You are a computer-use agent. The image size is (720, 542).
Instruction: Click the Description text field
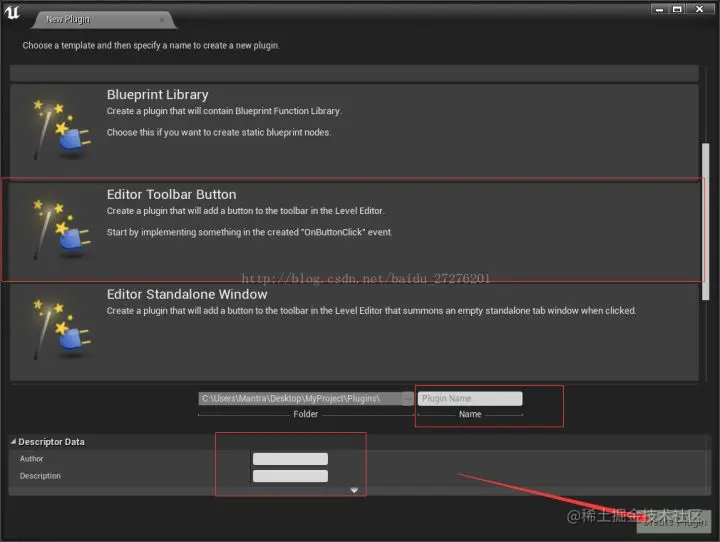click(x=290, y=476)
